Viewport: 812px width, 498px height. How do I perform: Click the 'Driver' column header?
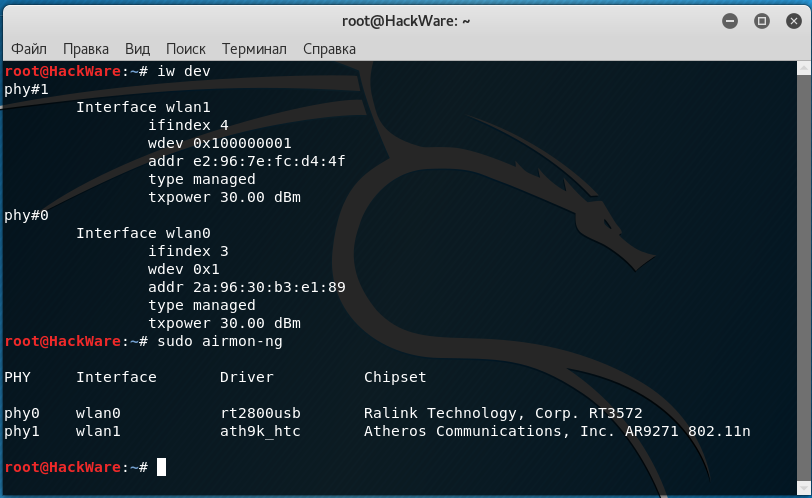pos(247,377)
